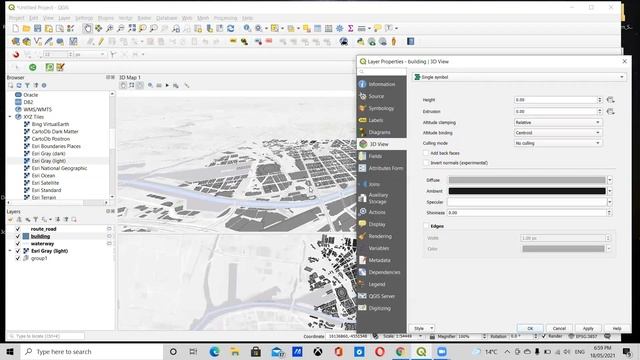Click the Height data-defined override icon
Screen dimensions: 640x360
click(x=611, y=100)
